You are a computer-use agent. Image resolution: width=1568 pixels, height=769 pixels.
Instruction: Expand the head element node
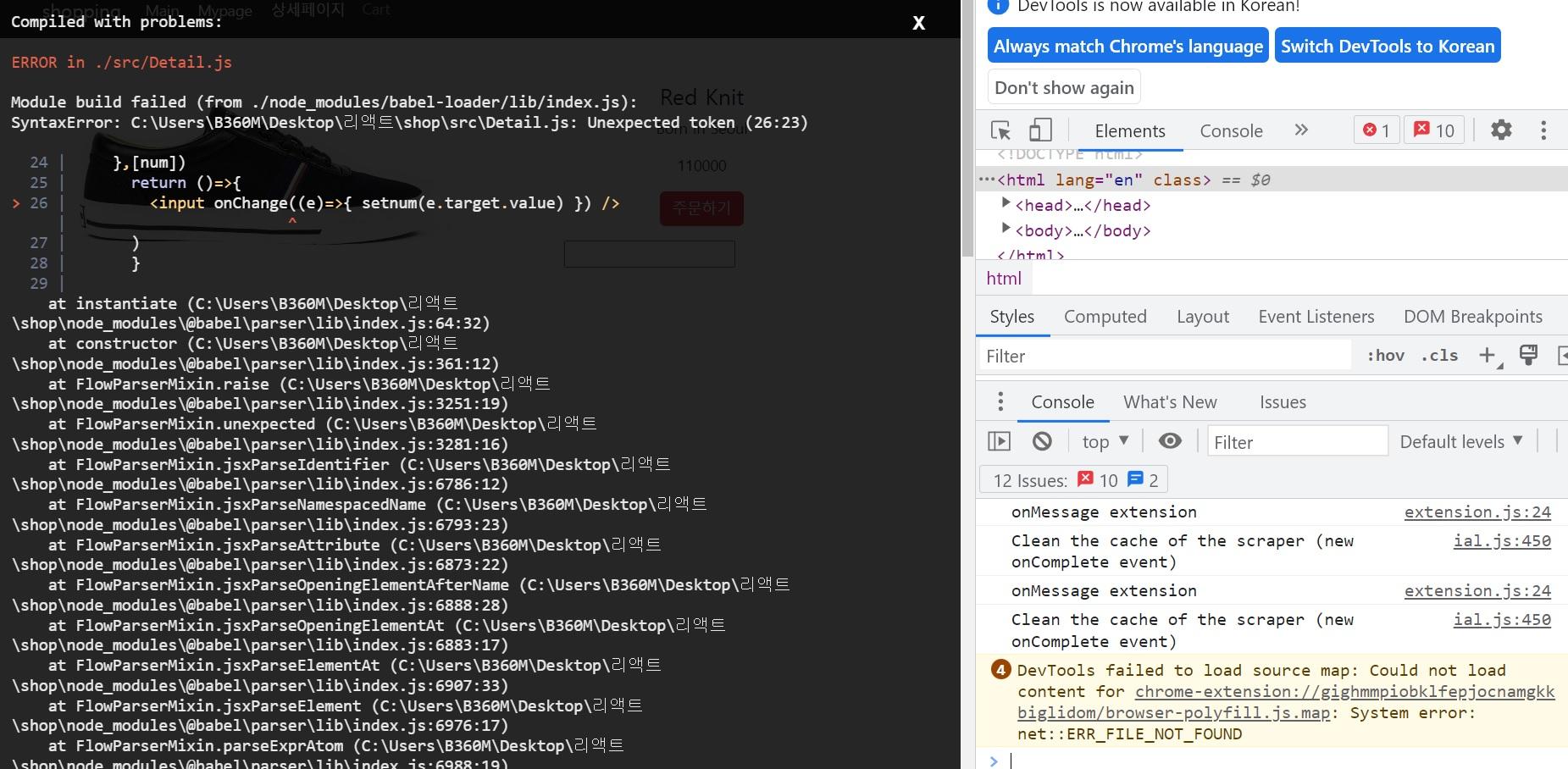1006,202
